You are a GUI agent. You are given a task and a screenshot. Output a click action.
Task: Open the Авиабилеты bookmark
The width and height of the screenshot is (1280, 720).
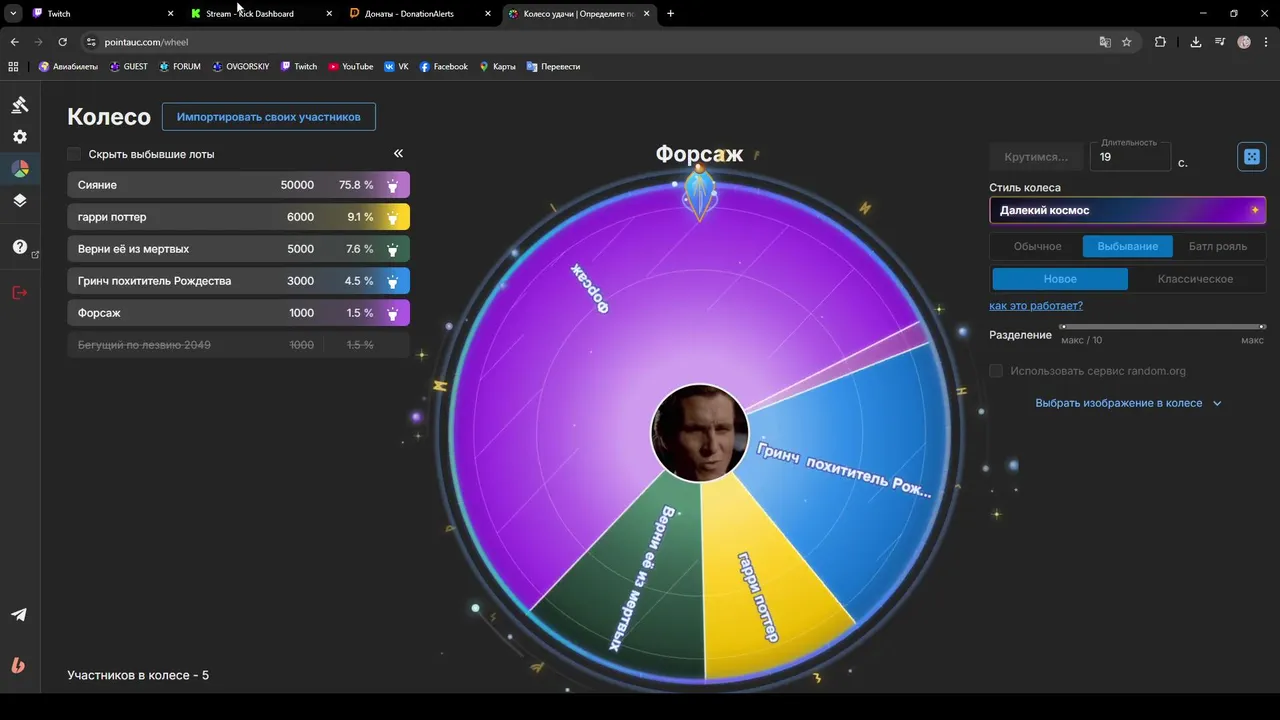pos(68,67)
